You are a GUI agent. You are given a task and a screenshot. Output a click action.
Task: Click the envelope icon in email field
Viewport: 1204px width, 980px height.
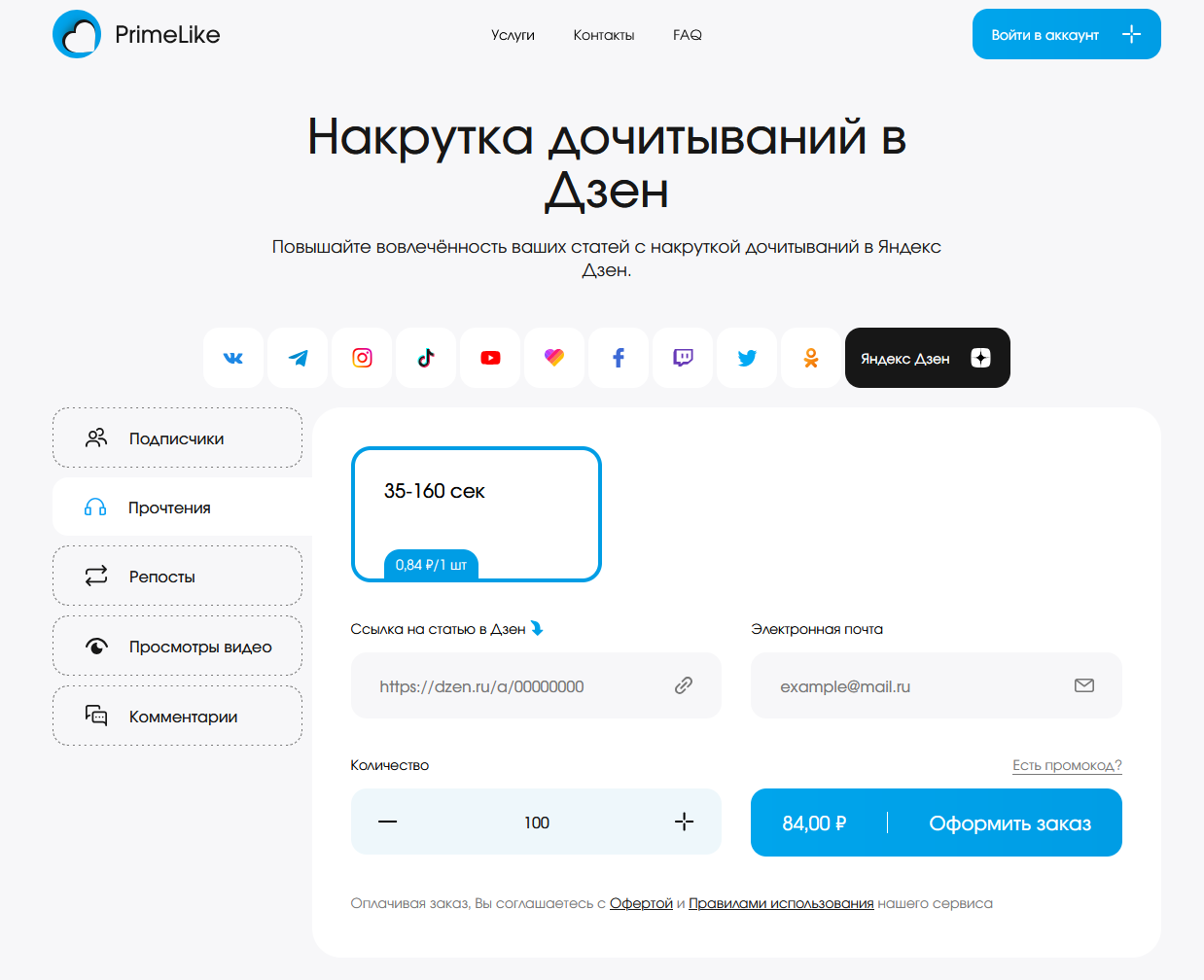tap(1084, 685)
